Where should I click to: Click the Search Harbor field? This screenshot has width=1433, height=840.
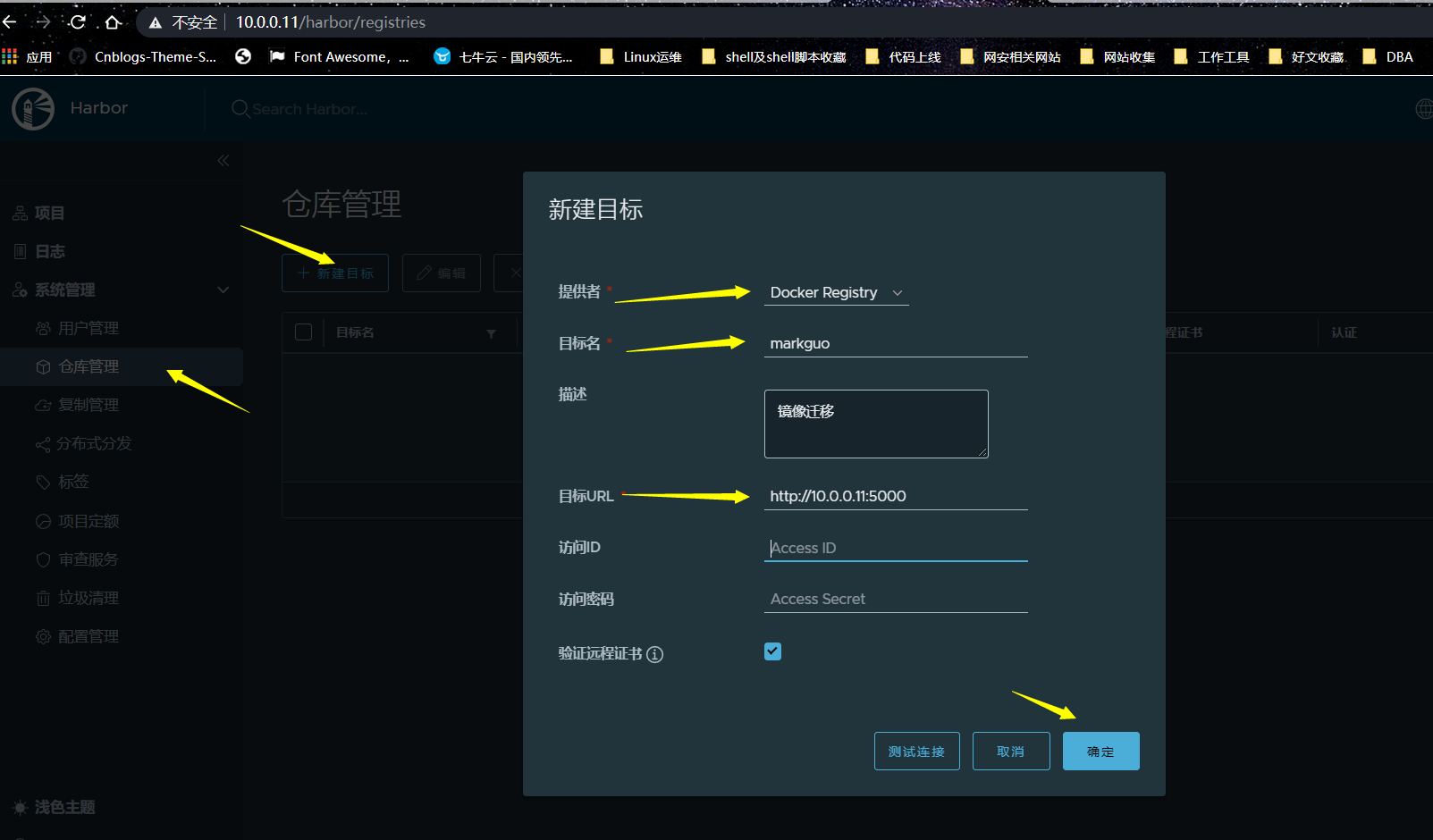[309, 109]
